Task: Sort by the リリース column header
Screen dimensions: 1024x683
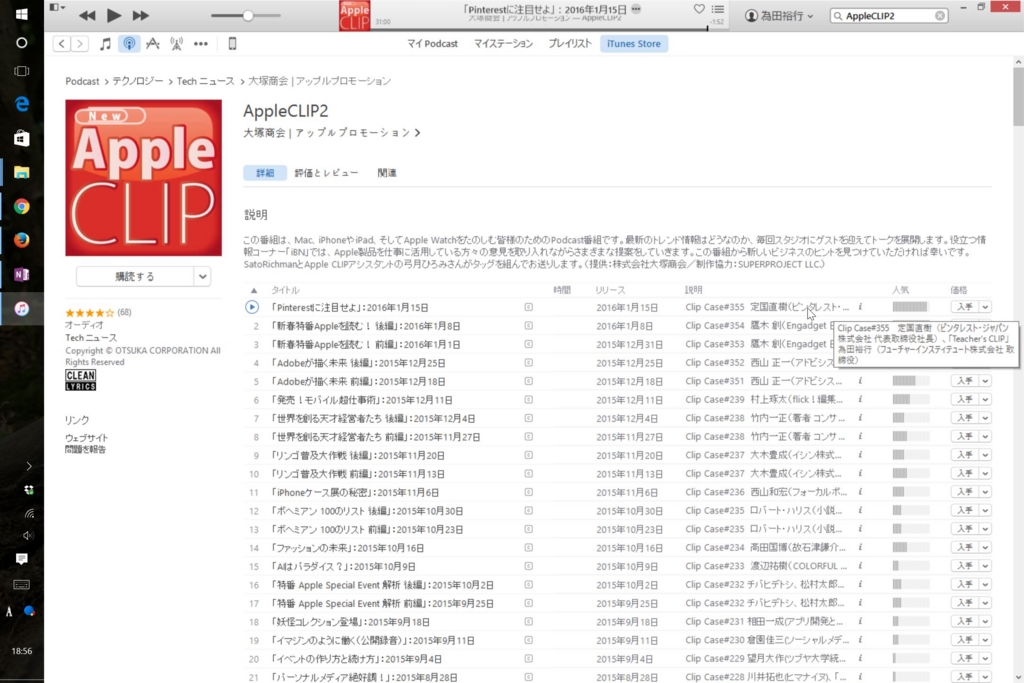Action: (610, 290)
